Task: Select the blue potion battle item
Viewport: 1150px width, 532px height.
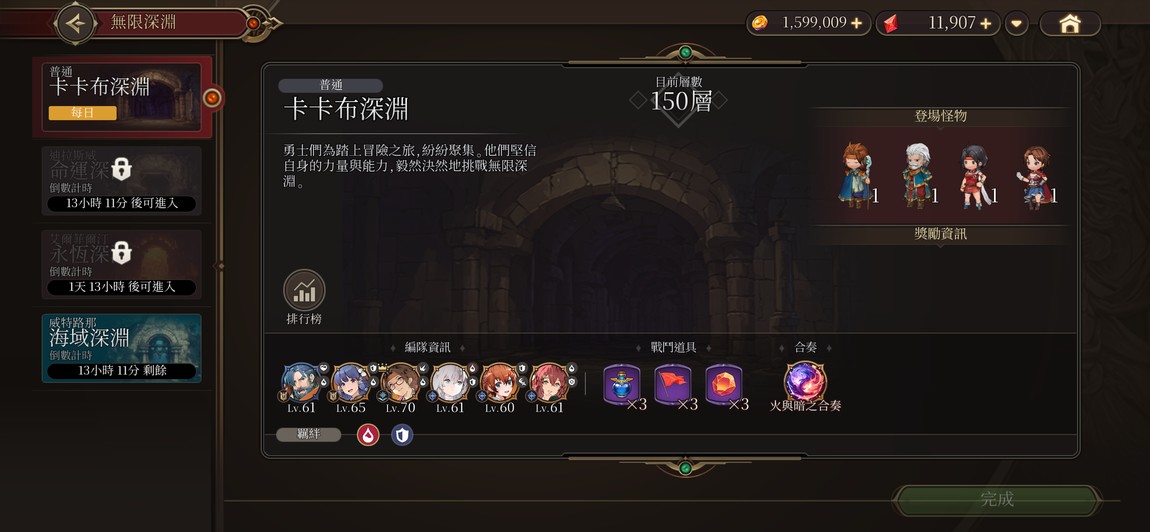Action: 621,384
